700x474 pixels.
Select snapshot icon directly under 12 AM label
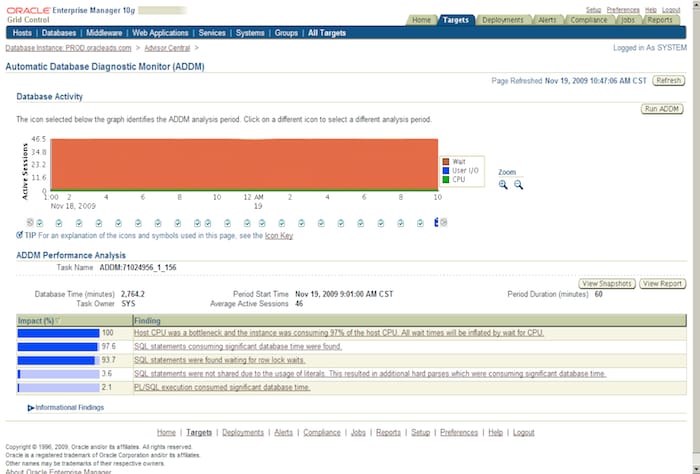pos(247,223)
